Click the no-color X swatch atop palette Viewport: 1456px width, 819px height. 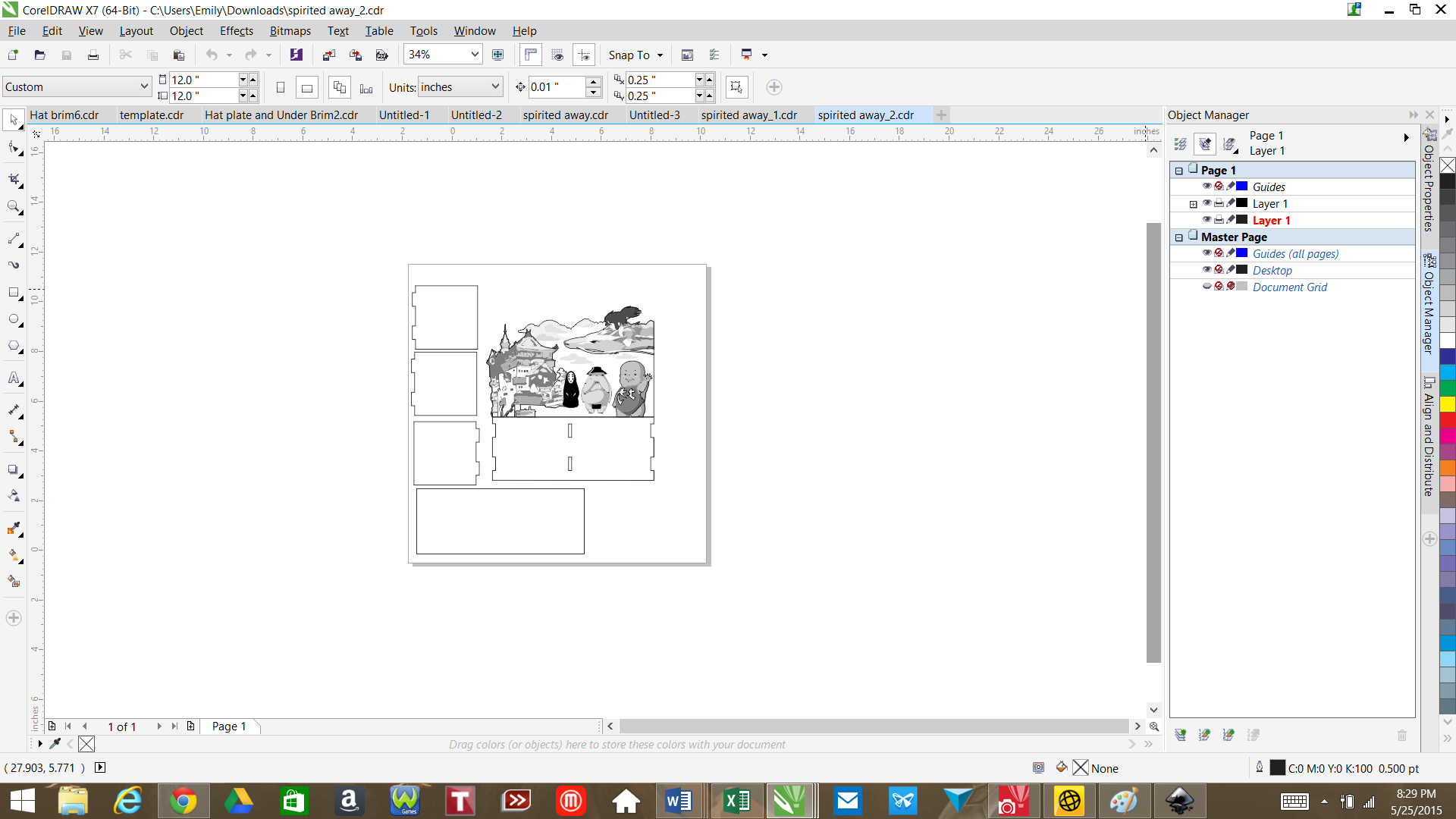coord(1448,165)
